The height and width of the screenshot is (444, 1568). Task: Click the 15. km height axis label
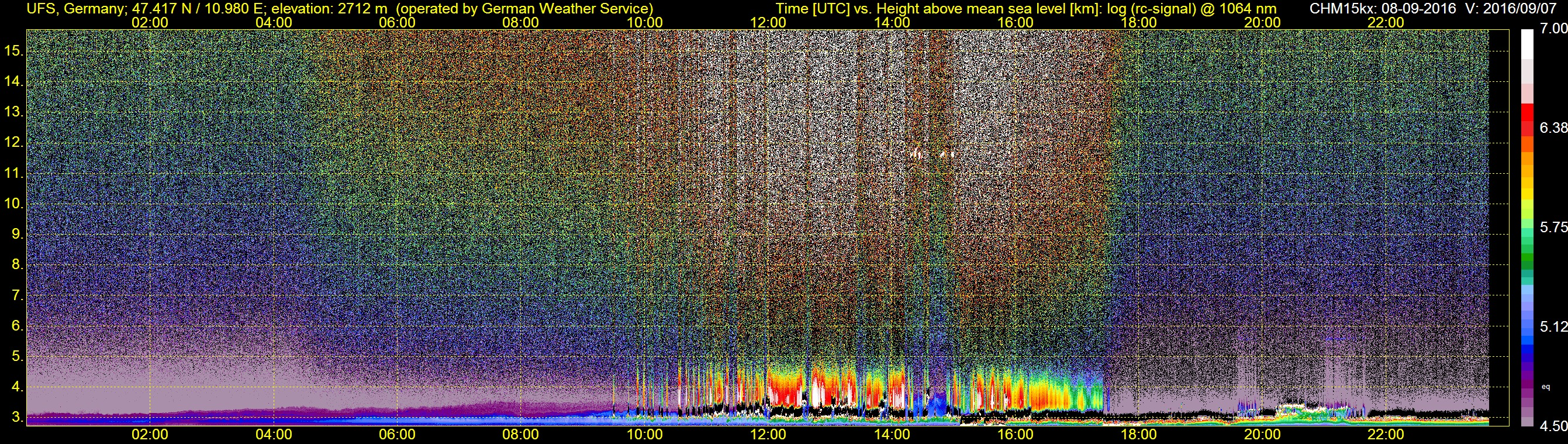click(x=13, y=50)
